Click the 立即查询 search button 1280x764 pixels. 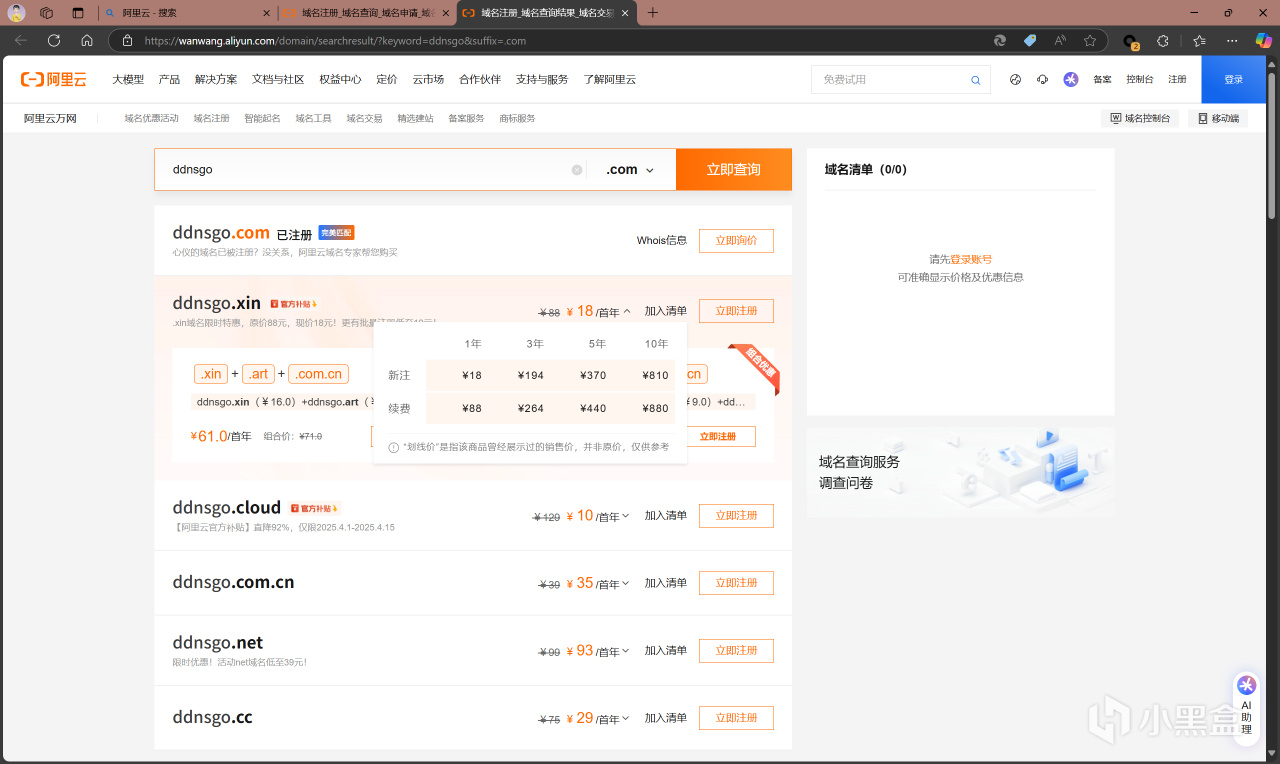(734, 170)
